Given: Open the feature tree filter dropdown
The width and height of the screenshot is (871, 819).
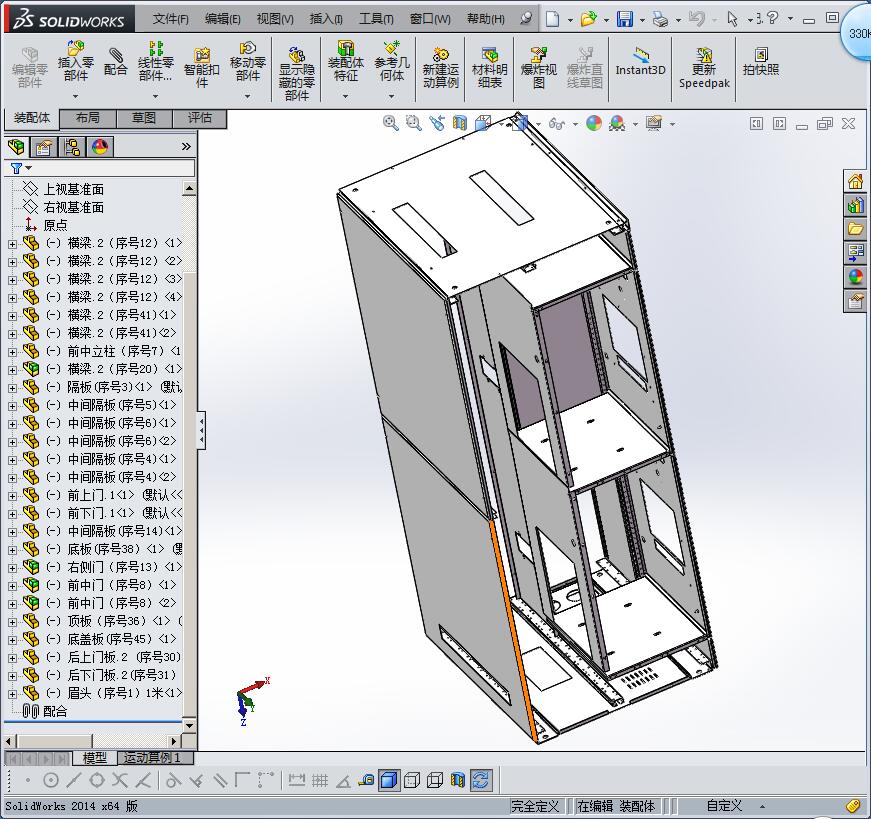Looking at the screenshot, I should (x=20, y=169).
